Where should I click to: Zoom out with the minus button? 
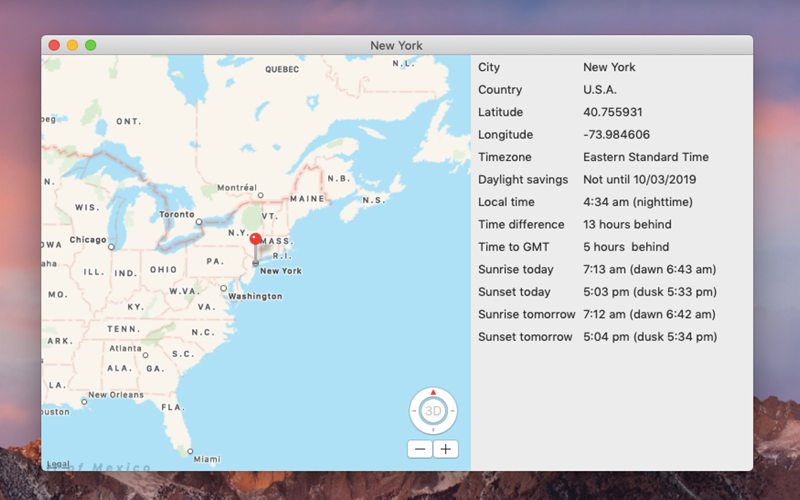pos(420,449)
